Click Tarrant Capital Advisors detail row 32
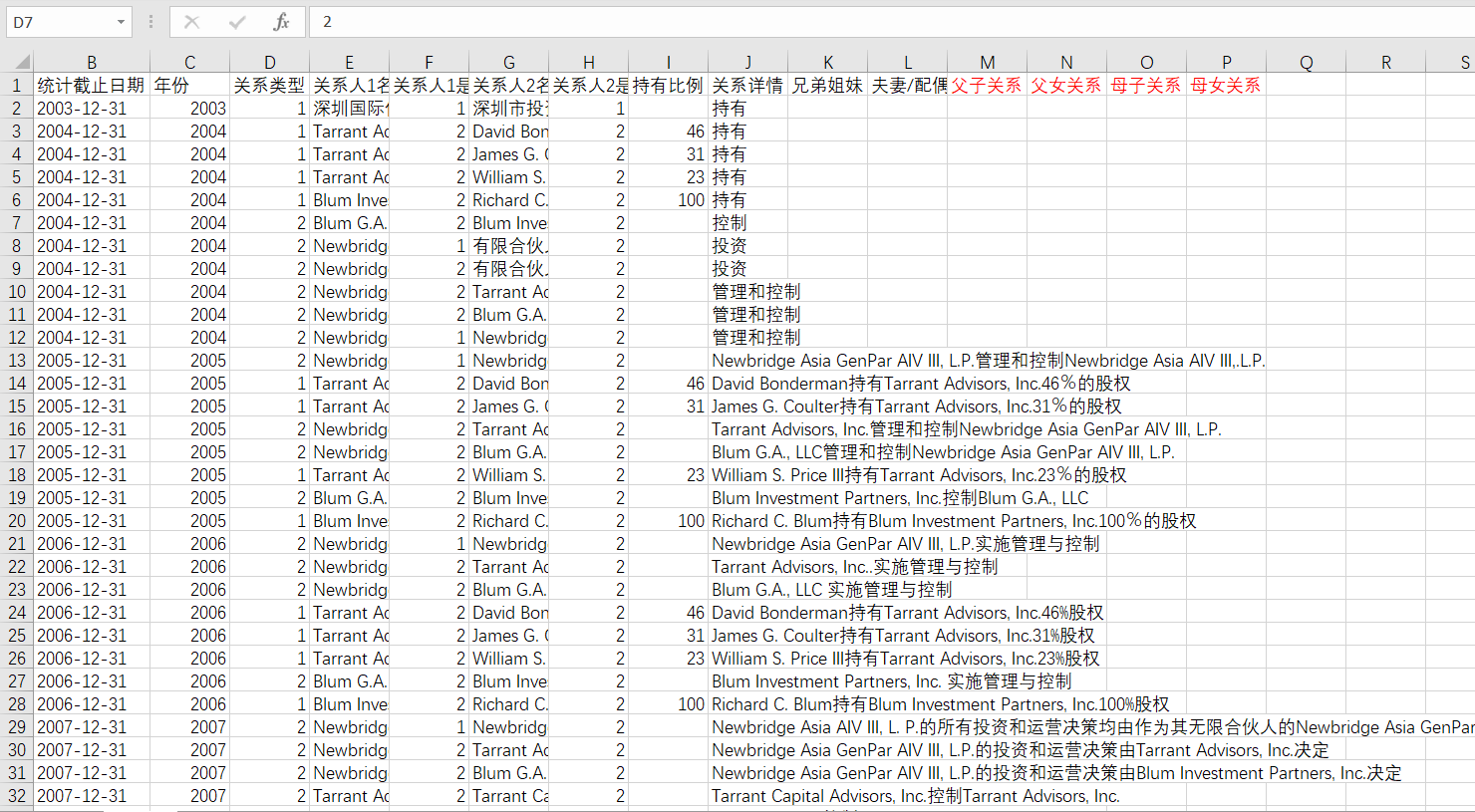This screenshot has height=812, width=1475. point(916,795)
